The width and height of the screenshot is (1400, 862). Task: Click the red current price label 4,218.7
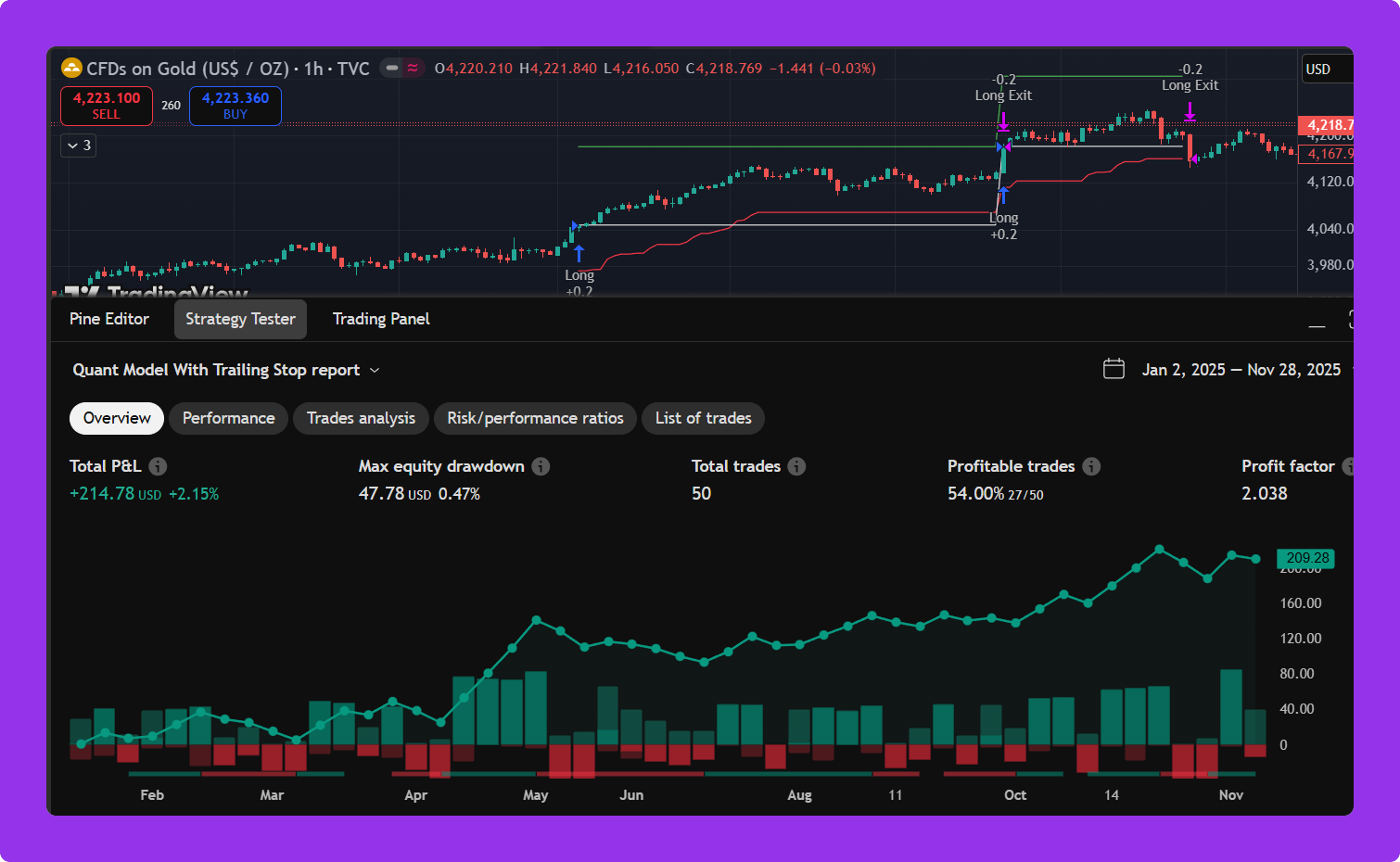tap(1326, 124)
